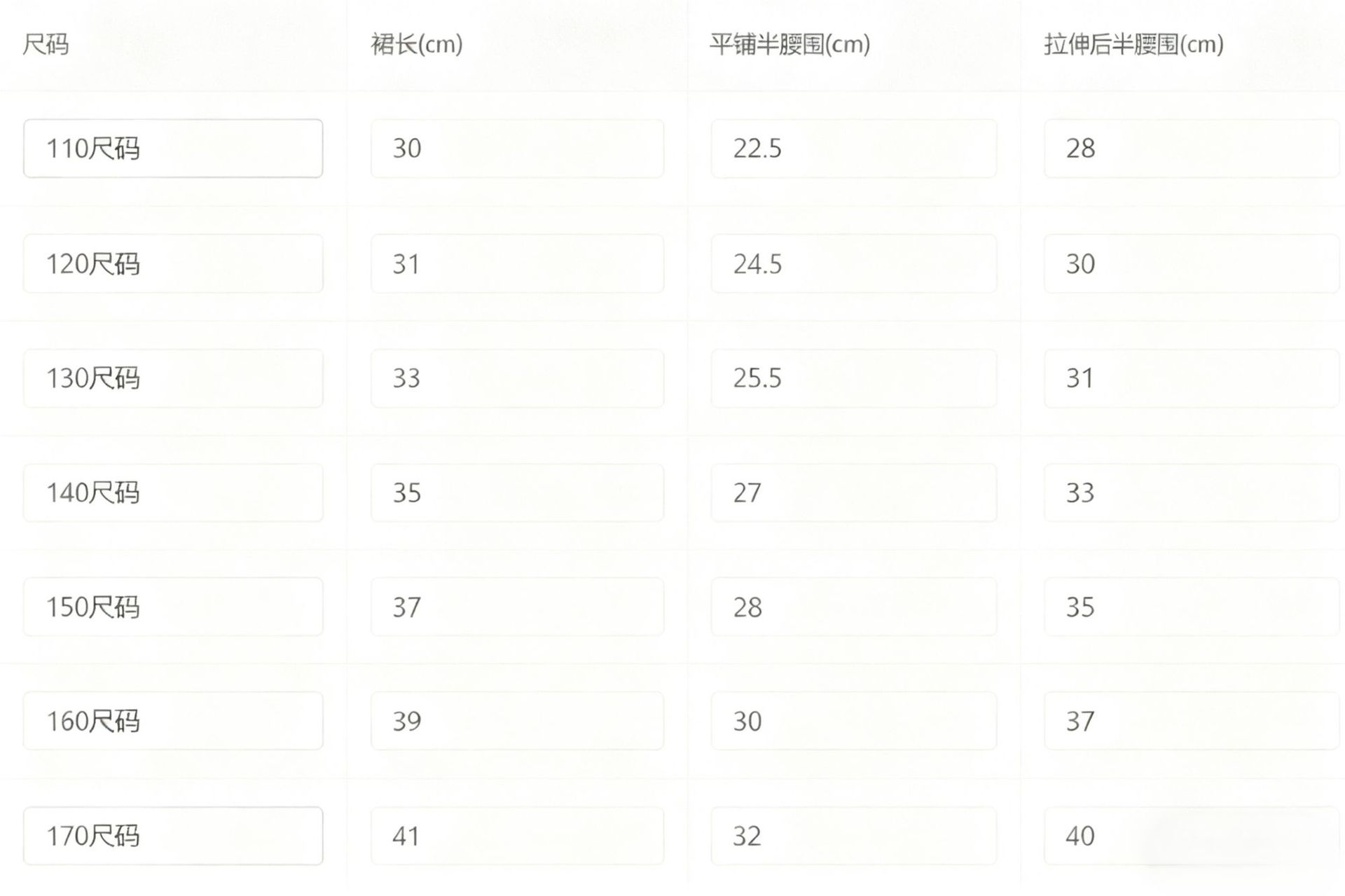1345x896 pixels.
Task: Select the 170尺码 size input
Action: click(172, 836)
